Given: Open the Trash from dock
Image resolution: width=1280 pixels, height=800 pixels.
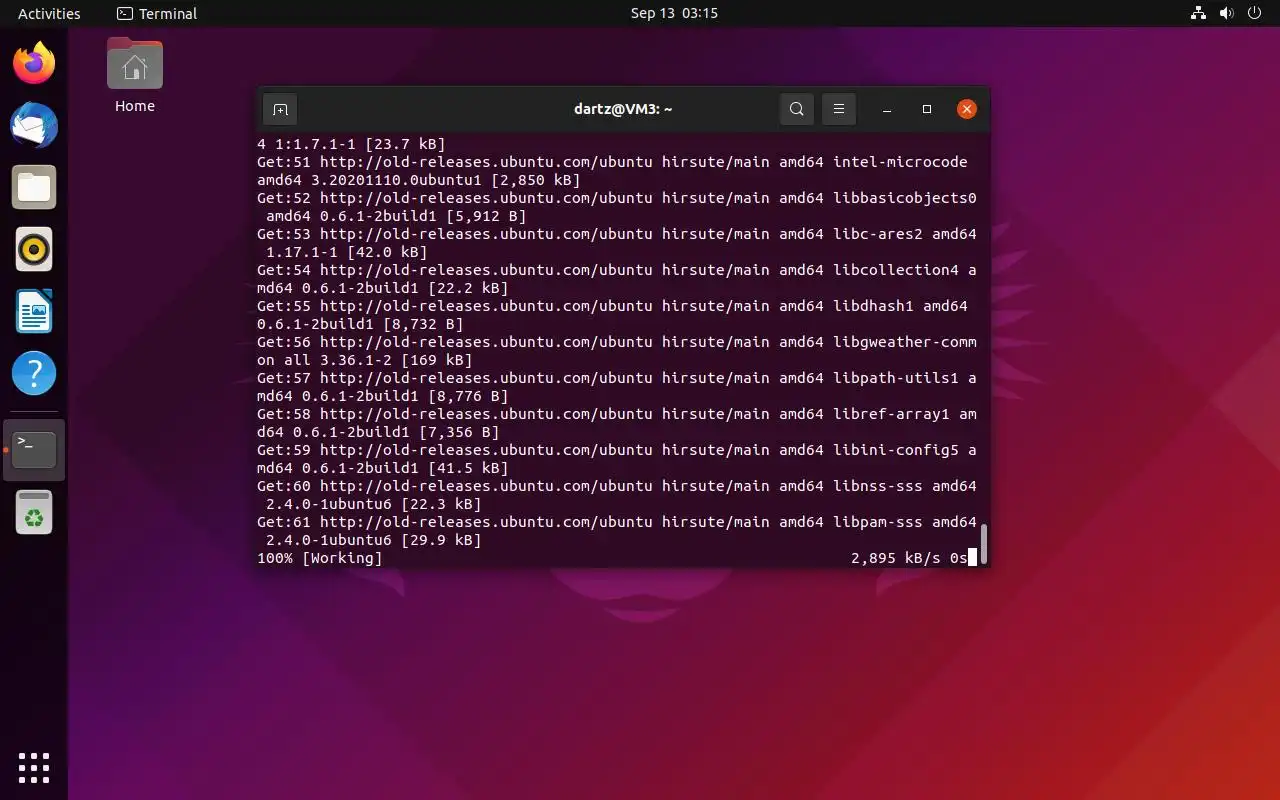Looking at the screenshot, I should point(34,513).
